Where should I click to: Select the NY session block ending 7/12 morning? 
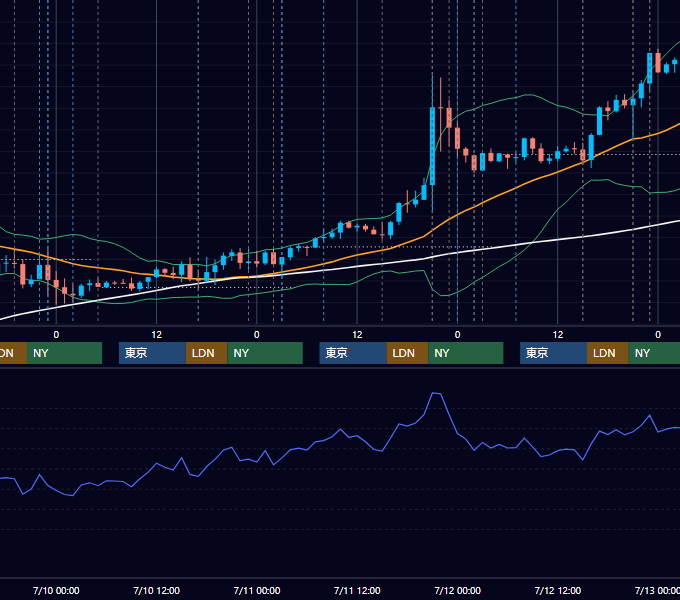coord(466,353)
